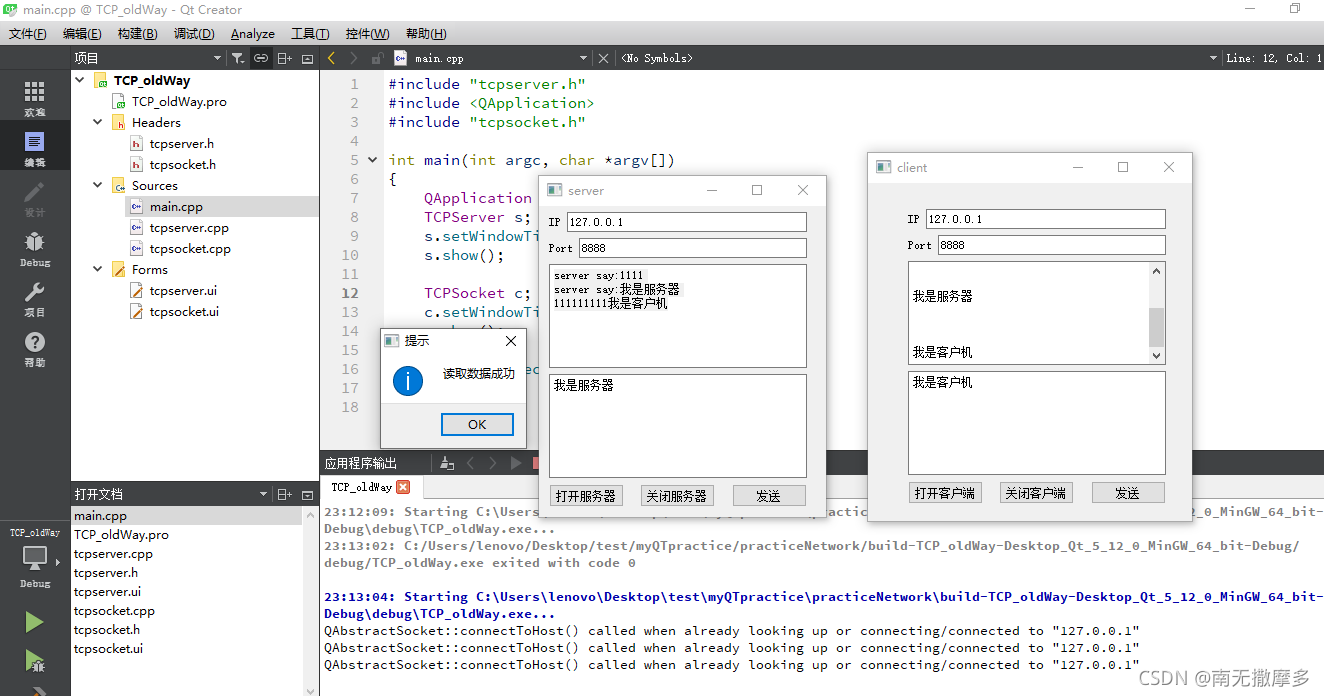The height and width of the screenshot is (696, 1324).
Task: Open the project view type dropdown
Action: pos(219,58)
